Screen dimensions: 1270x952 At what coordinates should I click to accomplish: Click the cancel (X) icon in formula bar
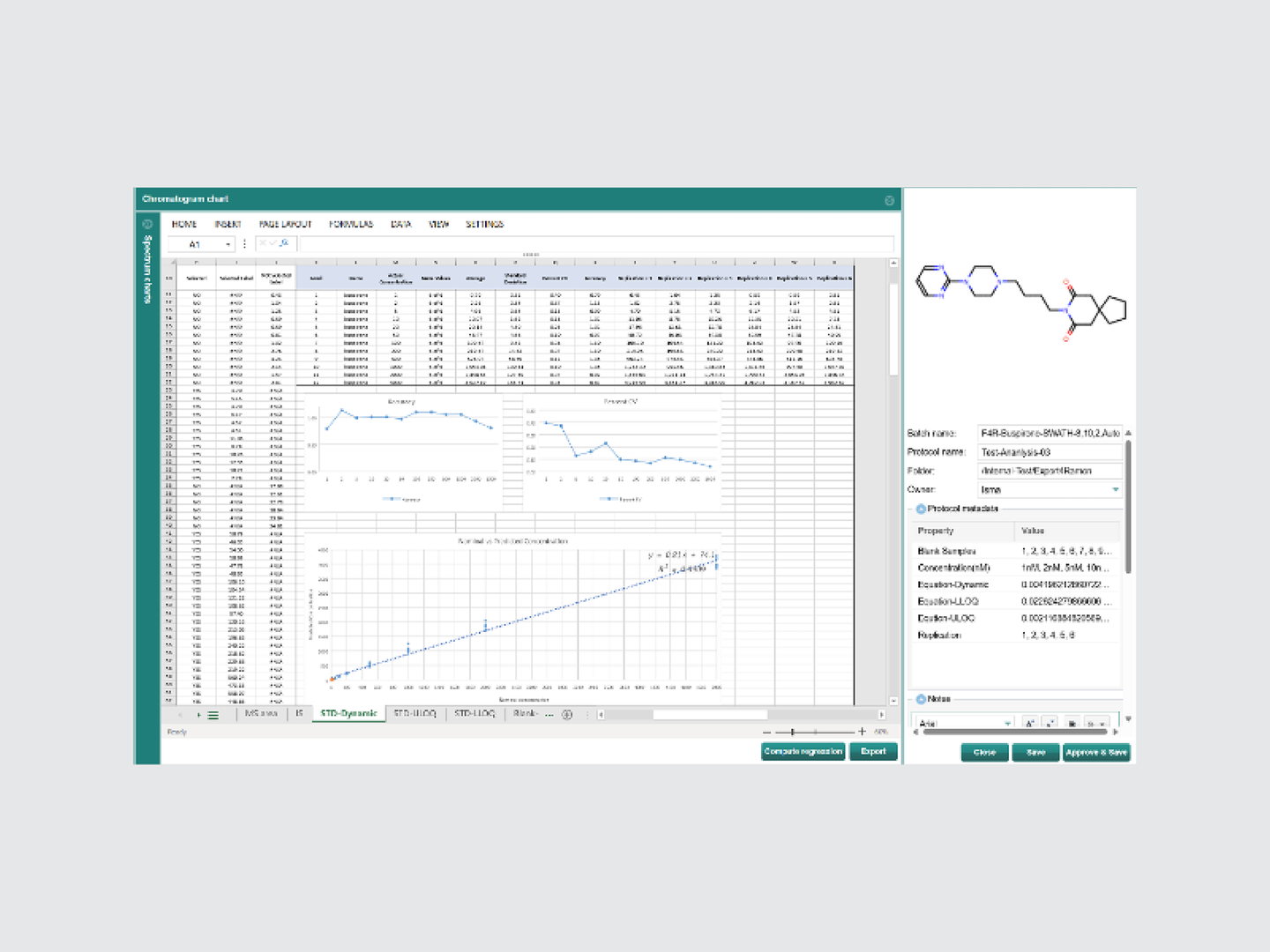pyautogui.click(x=262, y=244)
